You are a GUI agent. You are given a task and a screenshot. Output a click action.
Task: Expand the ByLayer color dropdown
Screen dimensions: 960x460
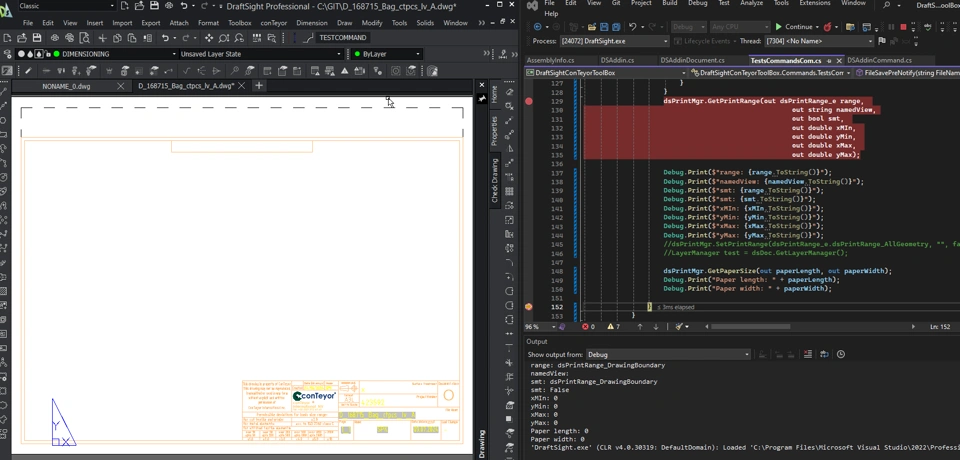tap(417, 54)
